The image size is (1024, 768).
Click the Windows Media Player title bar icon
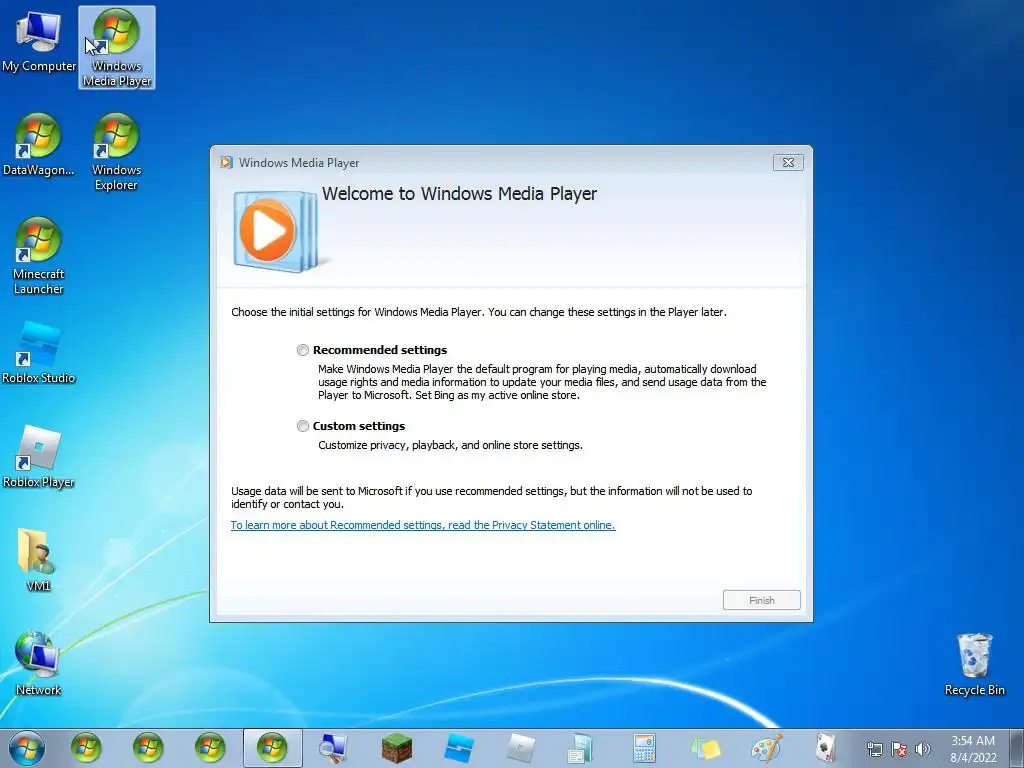pyautogui.click(x=226, y=163)
